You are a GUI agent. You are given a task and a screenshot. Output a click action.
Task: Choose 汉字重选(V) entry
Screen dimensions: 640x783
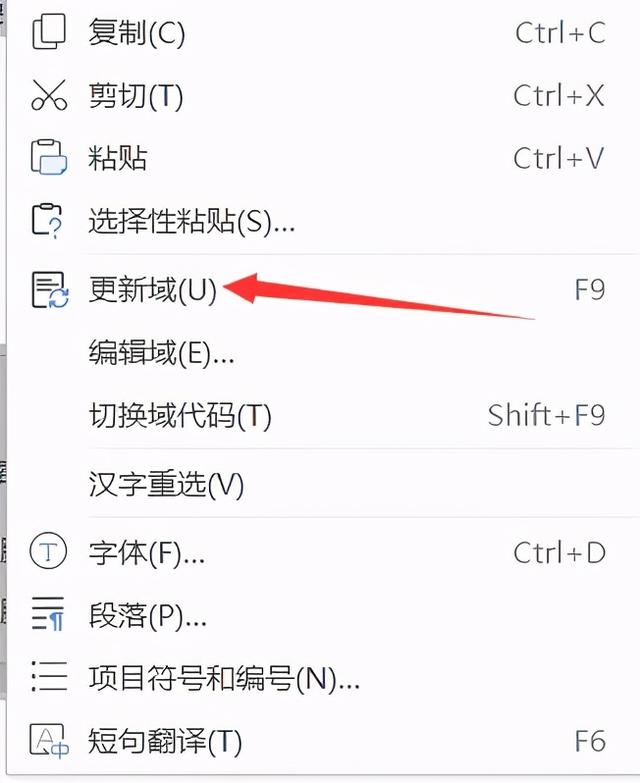point(320,484)
